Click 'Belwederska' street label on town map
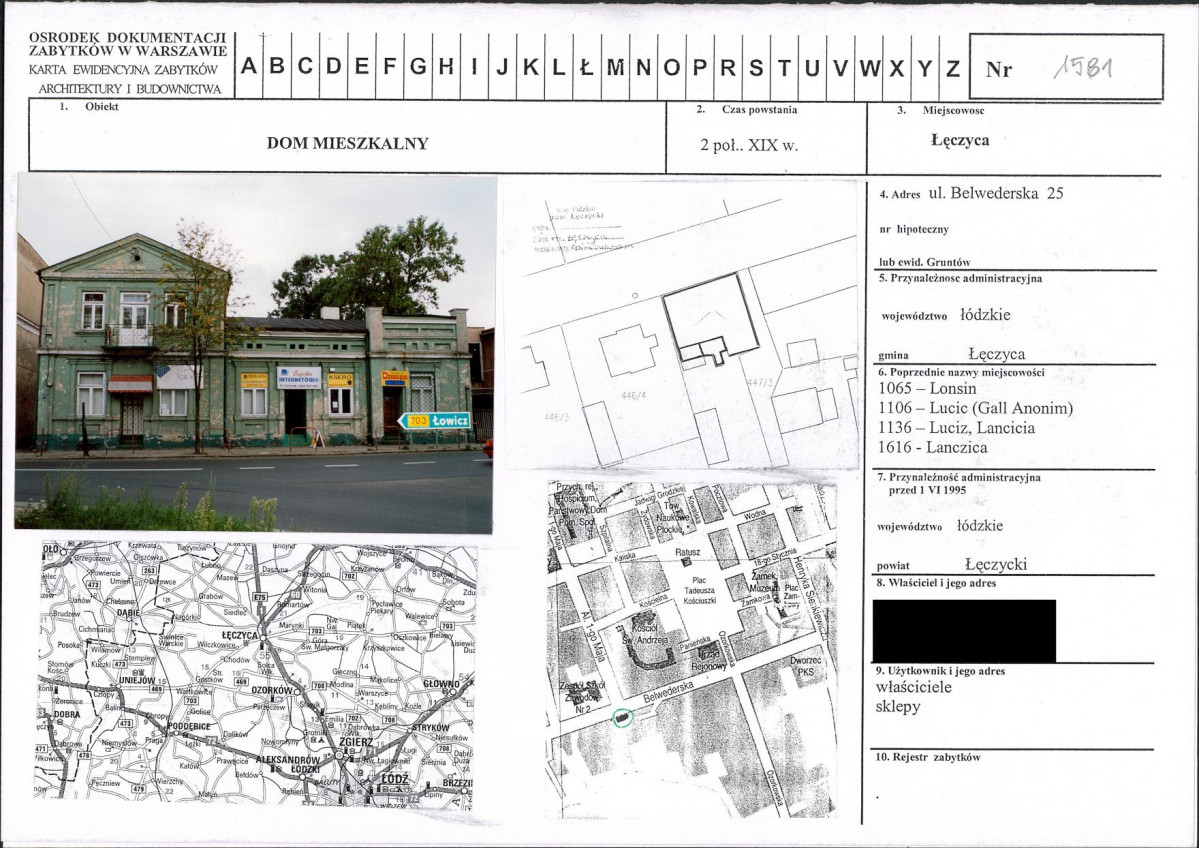 click(x=668, y=694)
